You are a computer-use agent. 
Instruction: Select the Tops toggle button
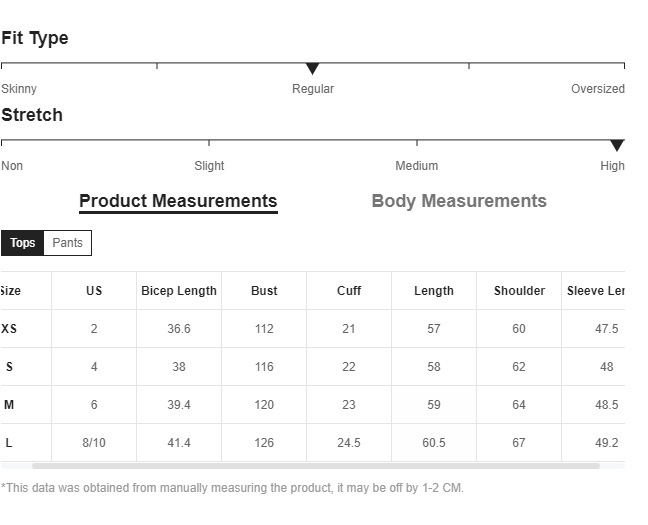click(x=23, y=243)
